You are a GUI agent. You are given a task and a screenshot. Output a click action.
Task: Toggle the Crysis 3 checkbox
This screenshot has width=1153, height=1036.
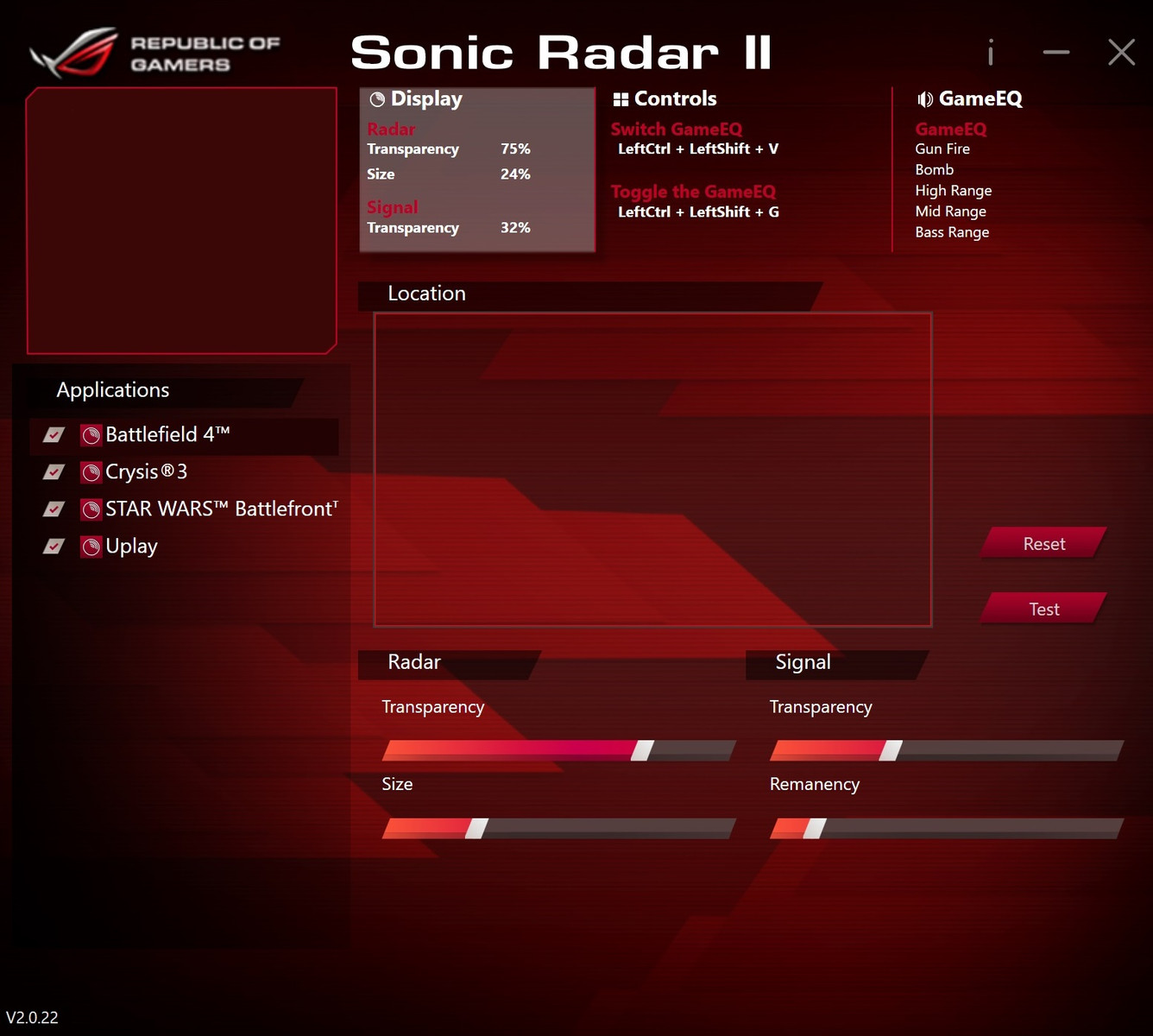click(x=54, y=472)
